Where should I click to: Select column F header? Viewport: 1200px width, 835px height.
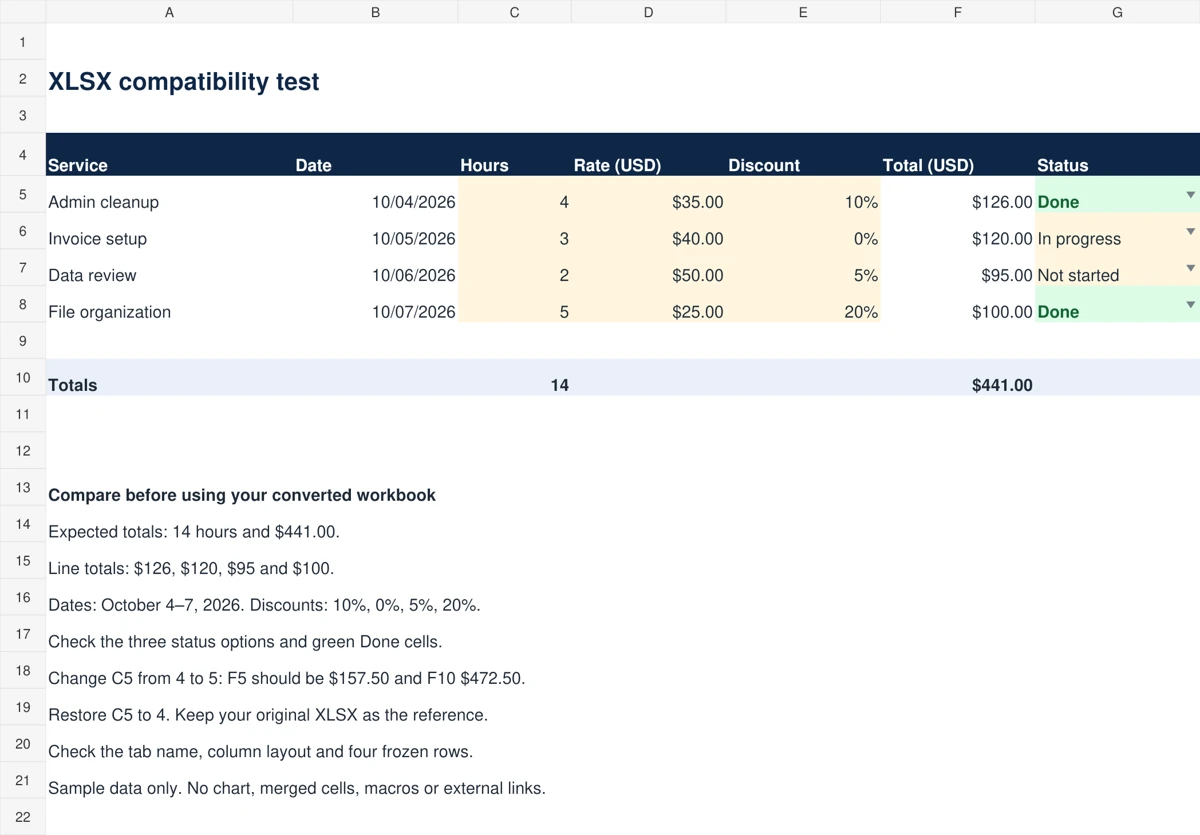(x=957, y=12)
